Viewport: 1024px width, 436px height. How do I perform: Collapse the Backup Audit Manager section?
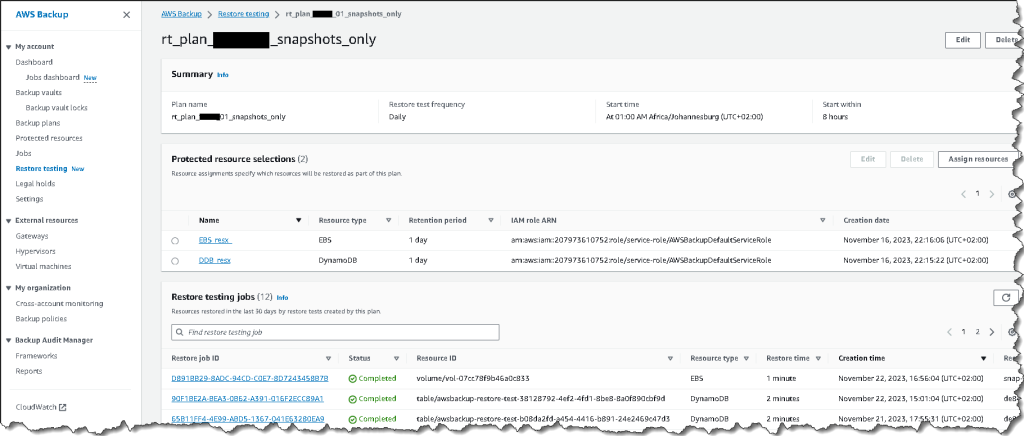click(8, 341)
